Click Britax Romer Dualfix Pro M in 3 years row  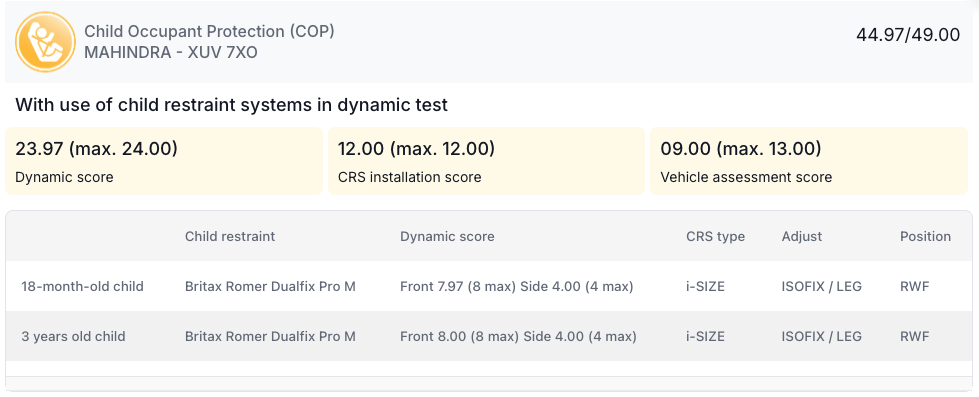click(270, 336)
